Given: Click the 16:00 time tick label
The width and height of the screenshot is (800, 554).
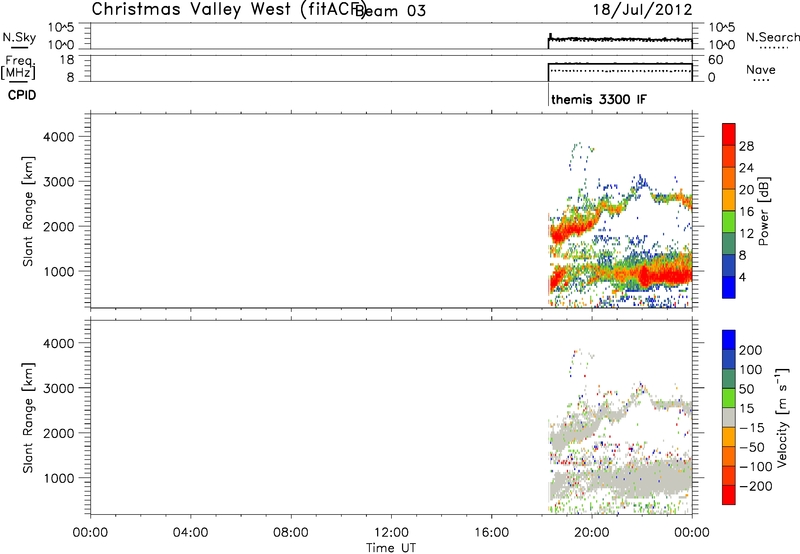Looking at the screenshot, I should click(491, 533).
